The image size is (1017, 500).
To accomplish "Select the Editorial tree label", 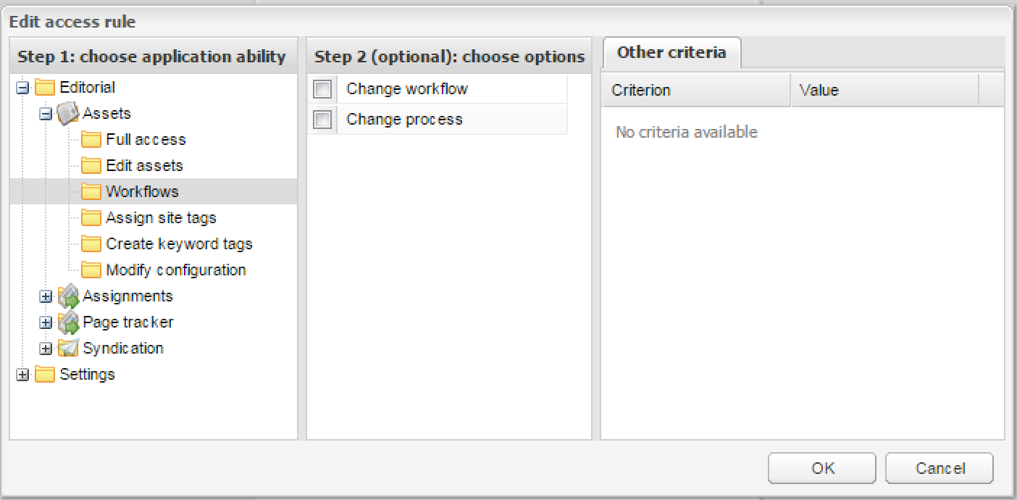I will pos(88,88).
